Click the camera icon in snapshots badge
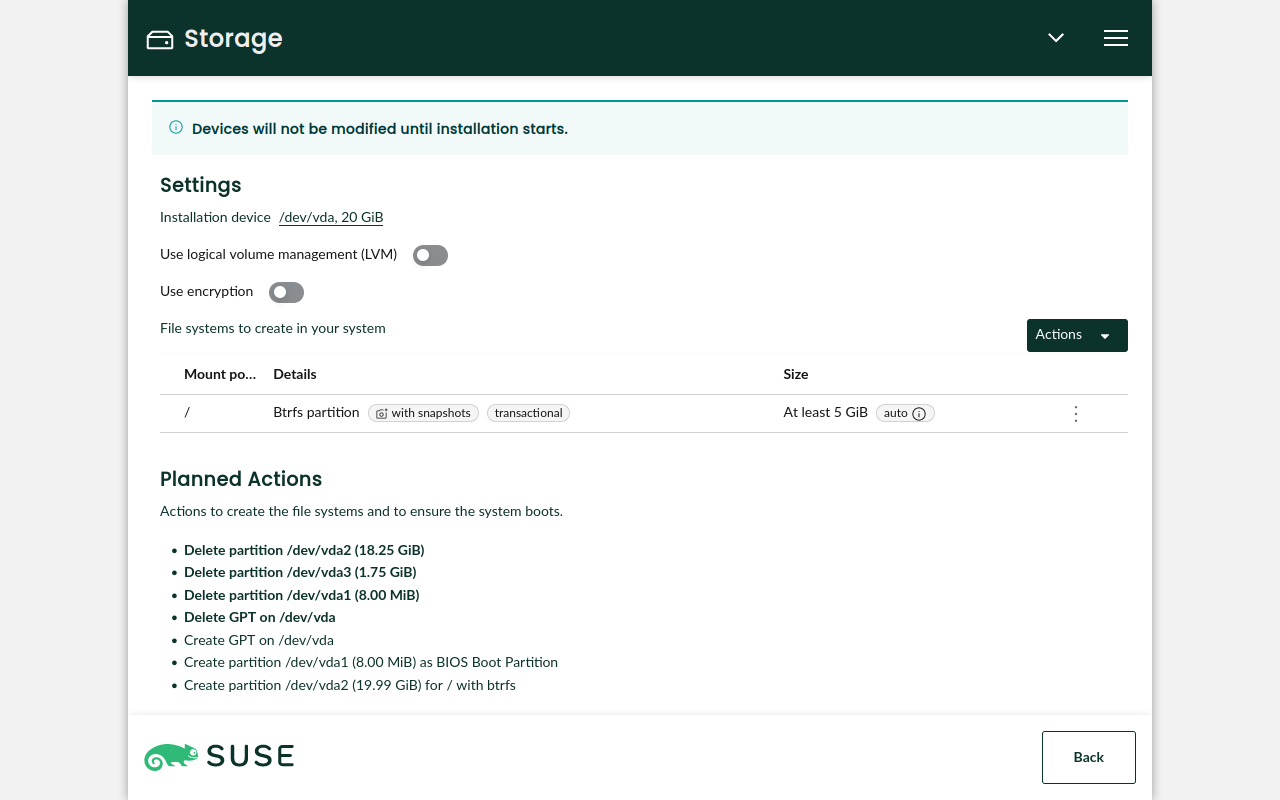The image size is (1280, 800). pyautogui.click(x=381, y=414)
